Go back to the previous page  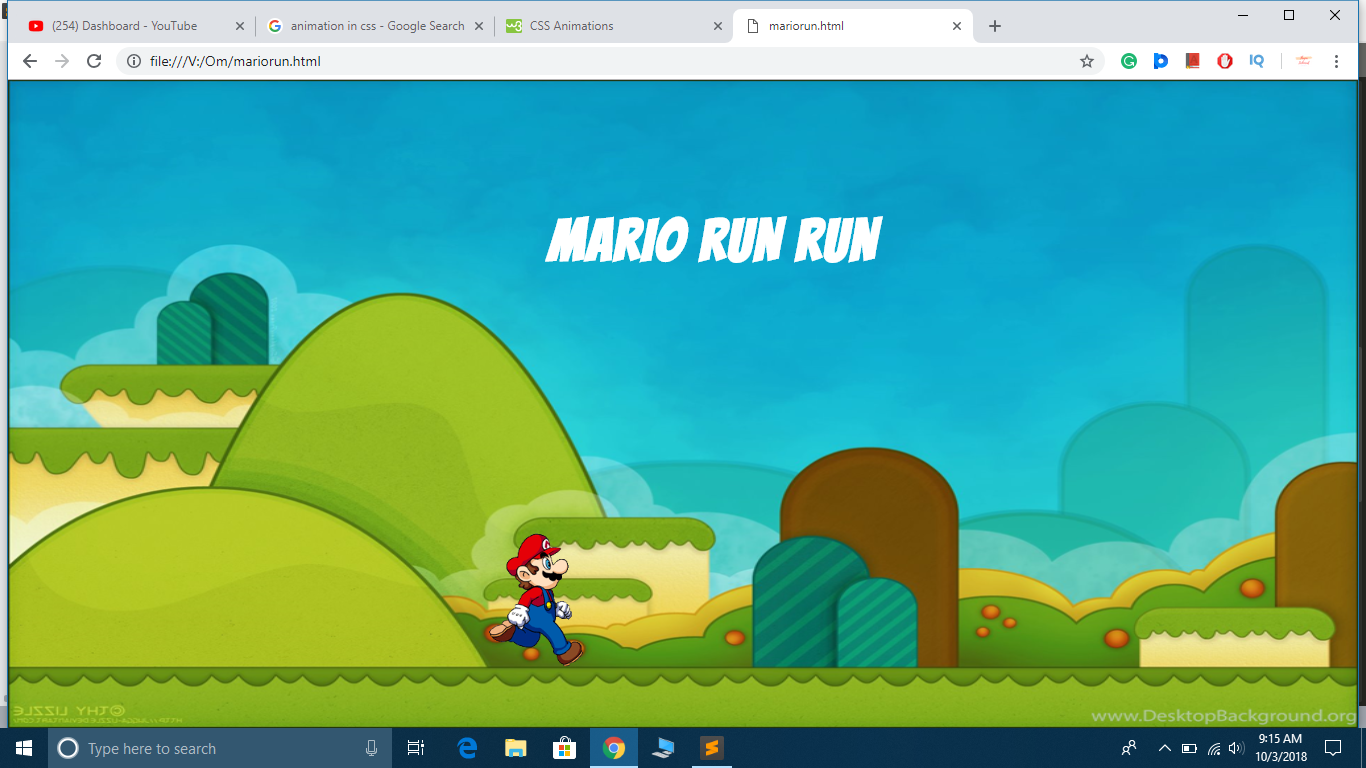tap(30, 61)
